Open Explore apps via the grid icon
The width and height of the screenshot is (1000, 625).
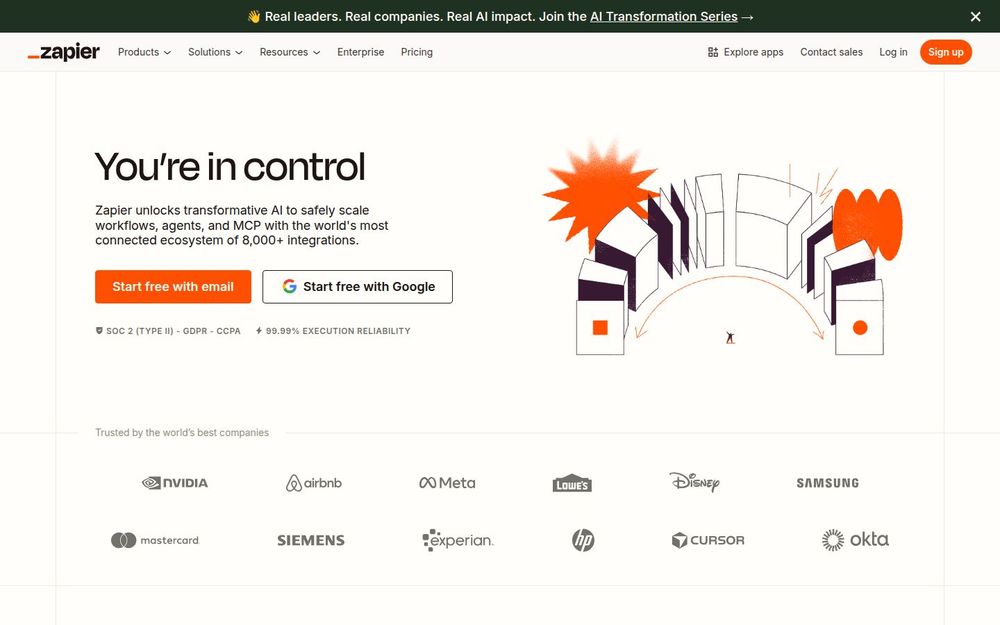click(714, 51)
